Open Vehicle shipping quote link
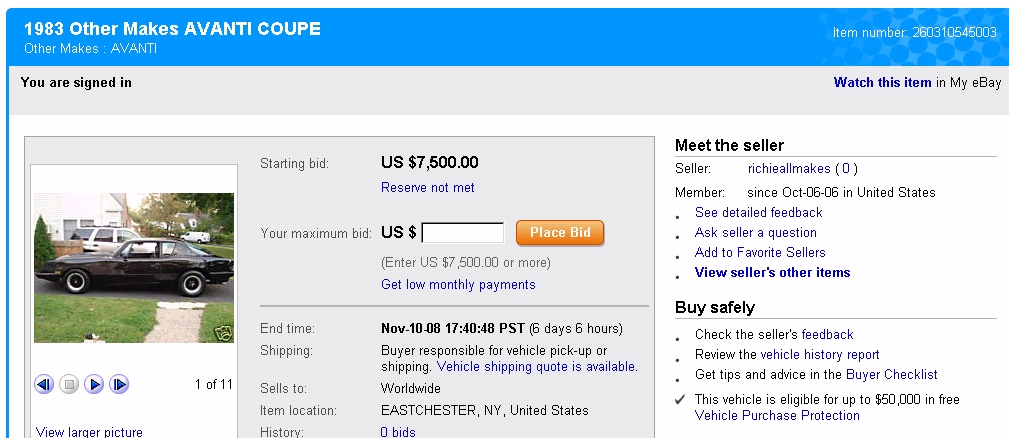Viewport: 1009px width, 438px height. (536, 366)
